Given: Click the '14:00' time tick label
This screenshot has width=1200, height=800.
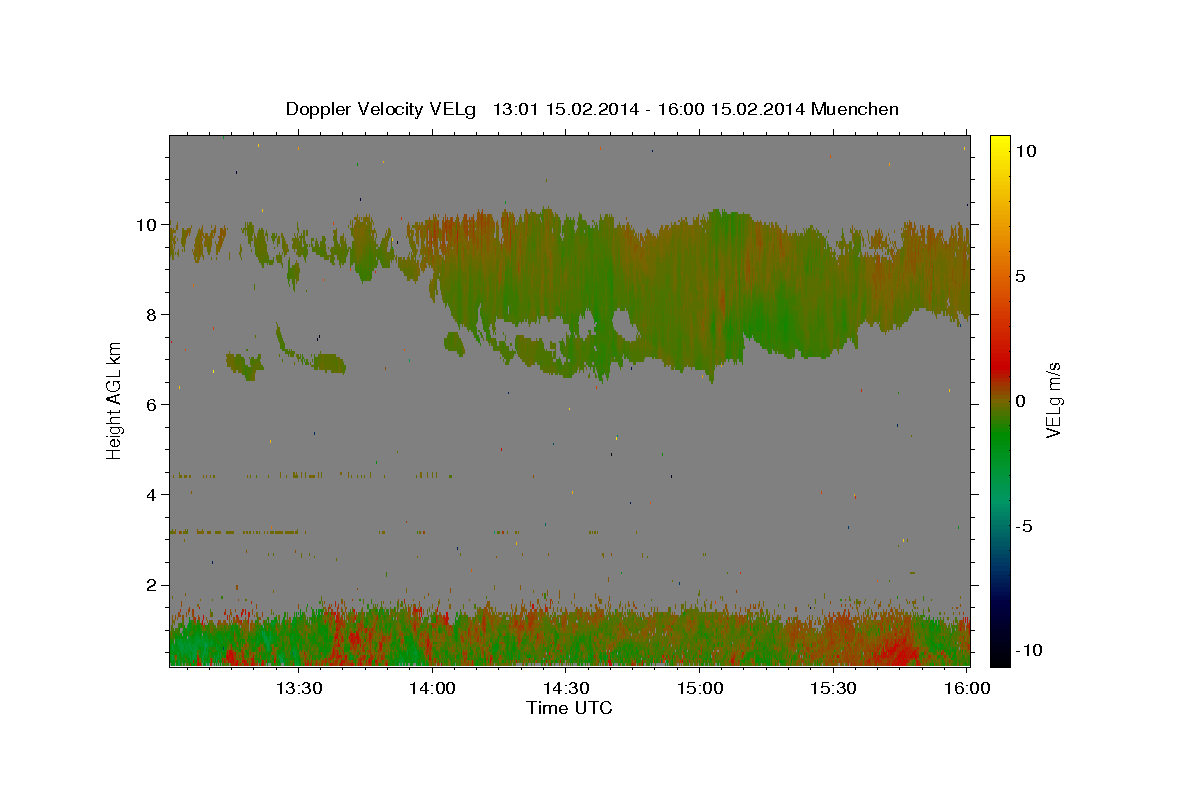Looking at the screenshot, I should click(432, 688).
